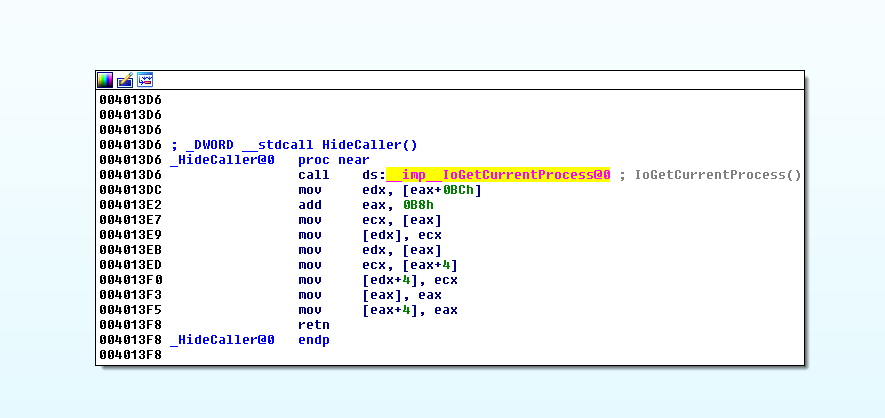Click address 004013F8 on the retn line
This screenshot has width=885, height=418.
coord(130,325)
